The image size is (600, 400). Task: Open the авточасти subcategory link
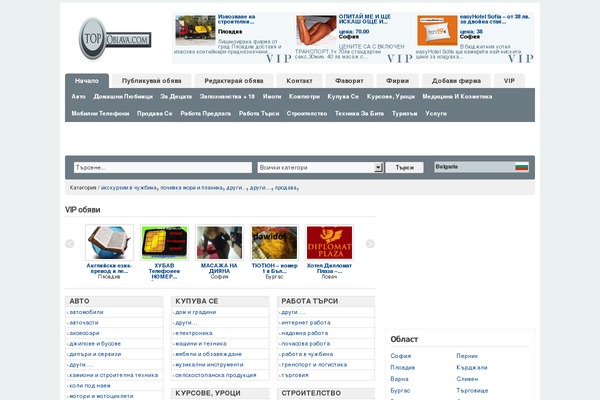84,323
